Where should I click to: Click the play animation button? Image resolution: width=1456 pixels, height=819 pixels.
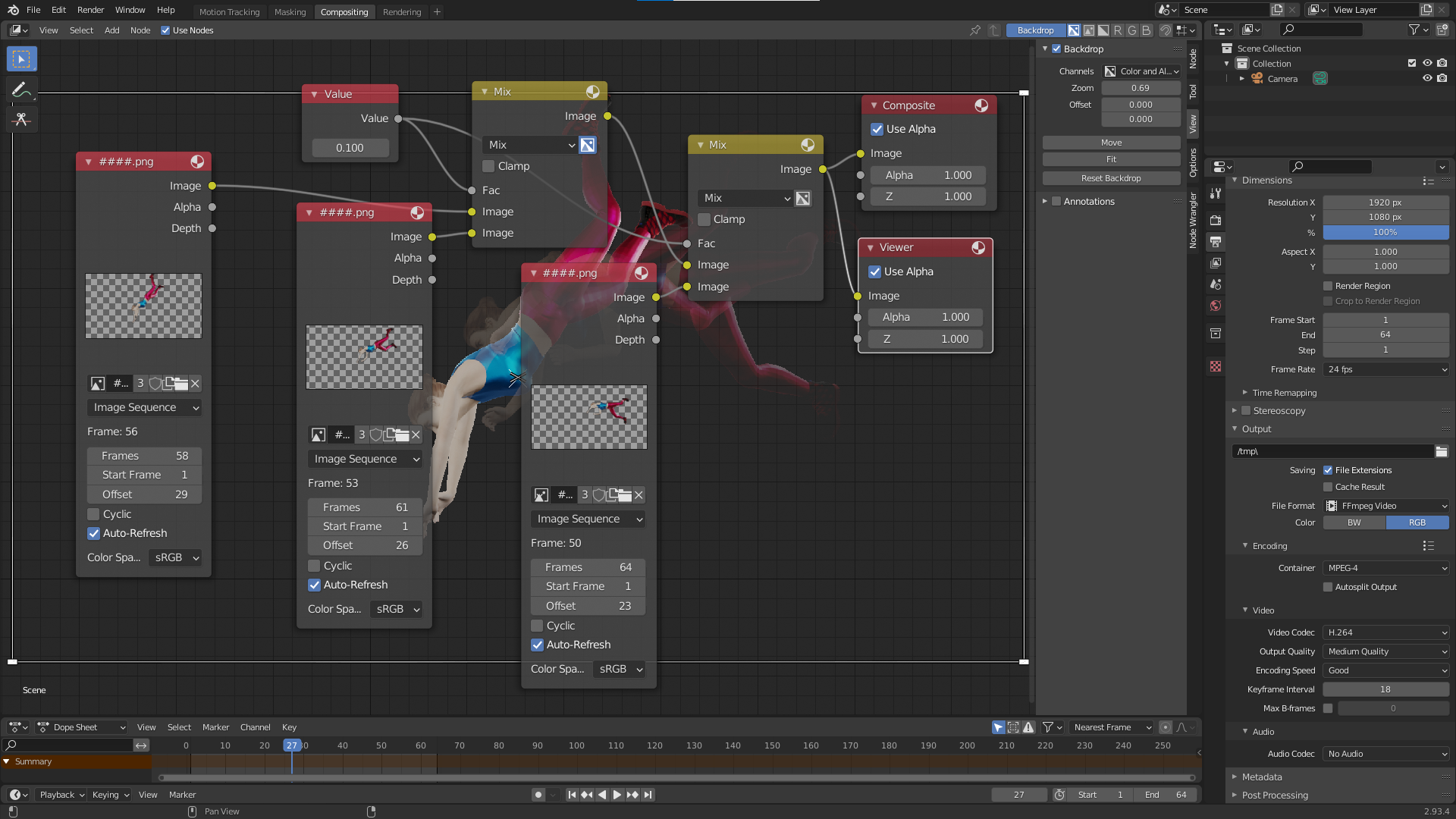[617, 795]
